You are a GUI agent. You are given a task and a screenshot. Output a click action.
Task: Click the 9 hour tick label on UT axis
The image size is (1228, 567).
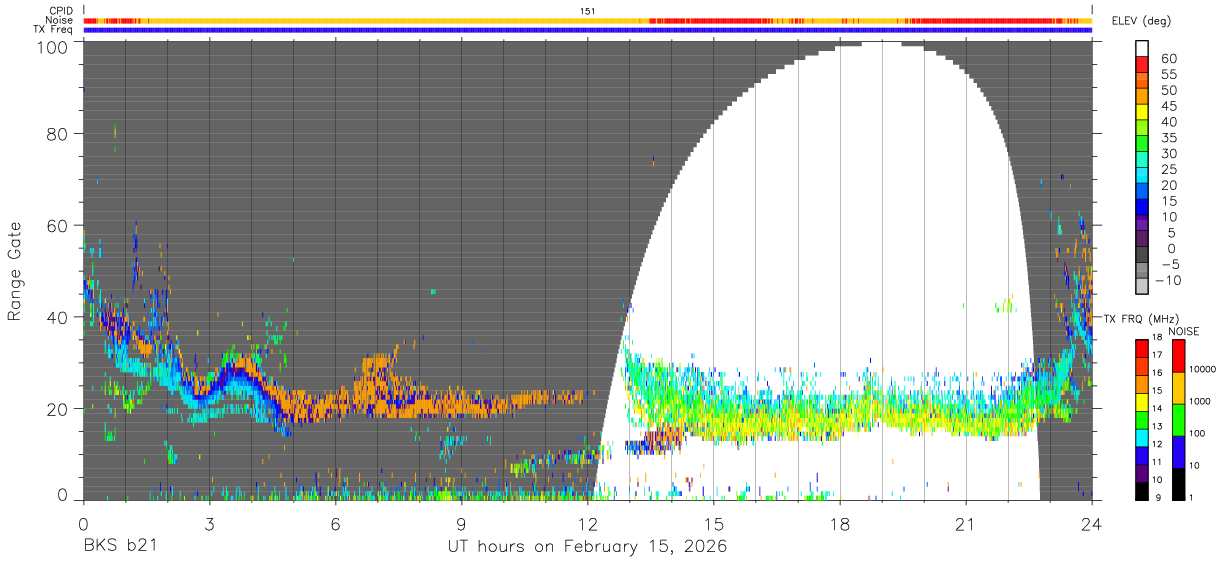click(x=461, y=523)
